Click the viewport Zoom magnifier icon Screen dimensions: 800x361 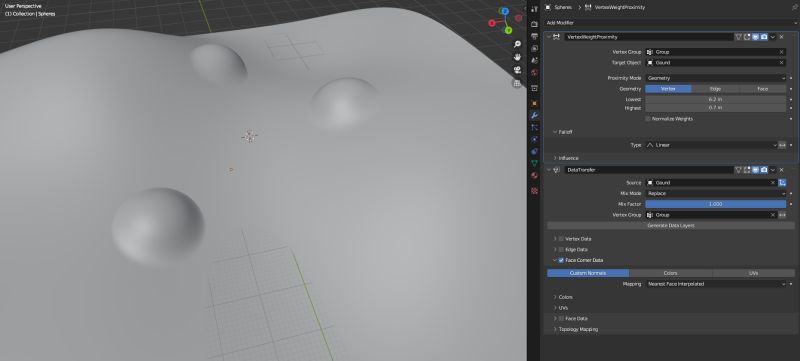tap(517, 44)
